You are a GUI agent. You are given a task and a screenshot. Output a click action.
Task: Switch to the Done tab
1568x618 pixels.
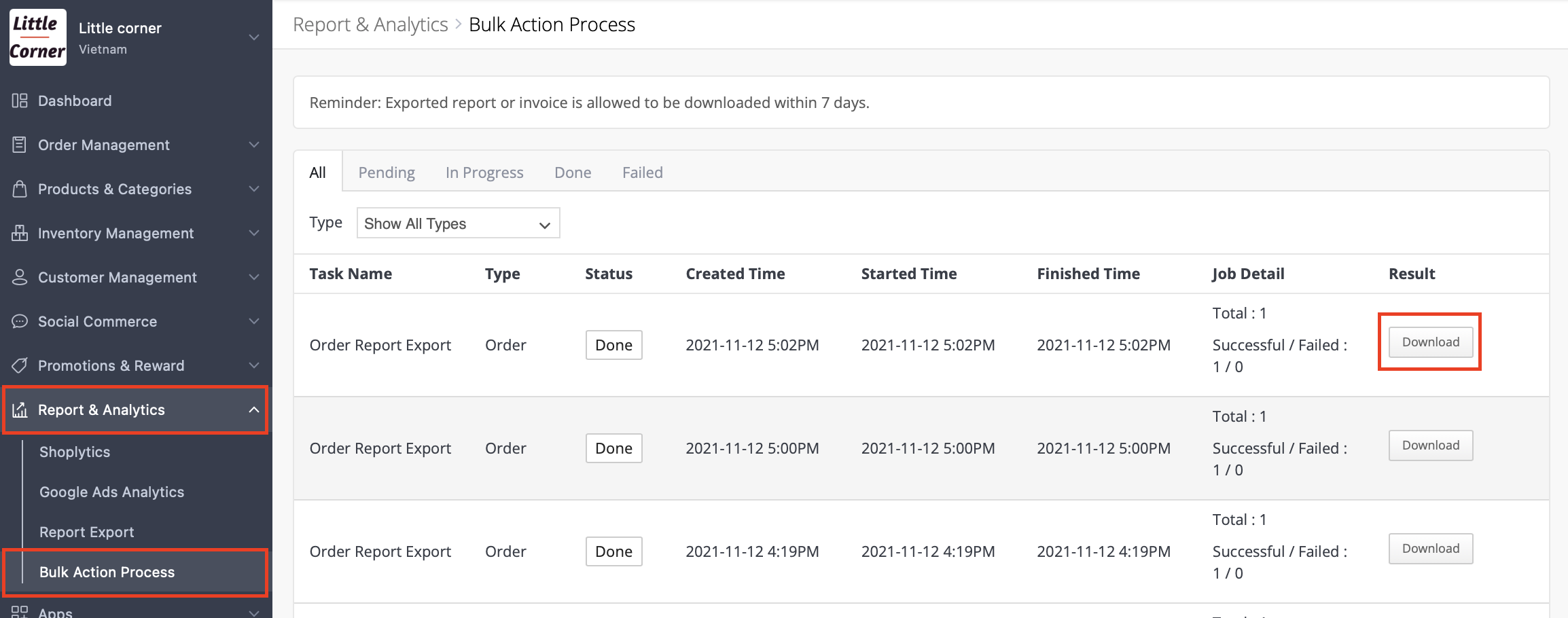click(573, 172)
